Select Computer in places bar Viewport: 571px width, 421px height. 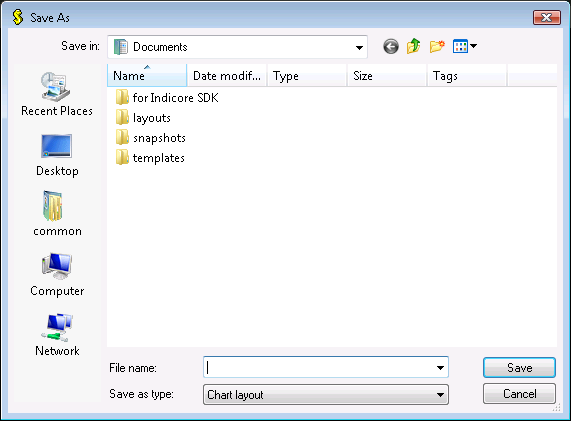(x=57, y=275)
